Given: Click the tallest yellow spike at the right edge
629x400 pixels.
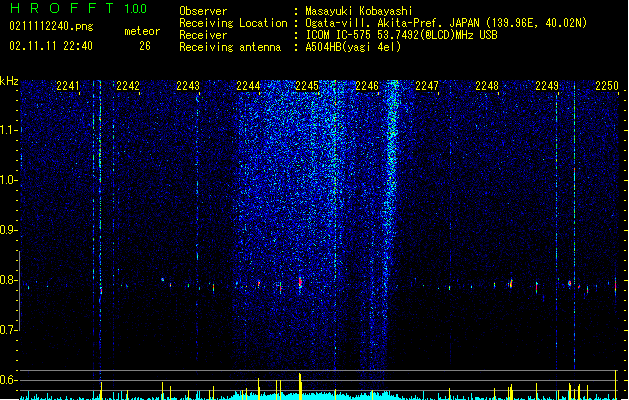Looking at the screenshot, I should coord(616,384).
